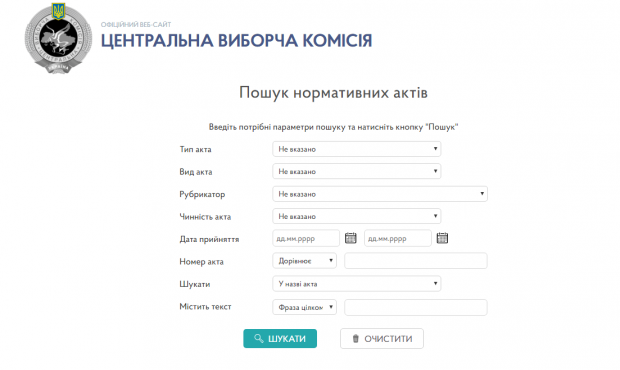The image size is (620, 370).
Task: Open the Чинність акта dropdown
Action: pyautogui.click(x=357, y=216)
